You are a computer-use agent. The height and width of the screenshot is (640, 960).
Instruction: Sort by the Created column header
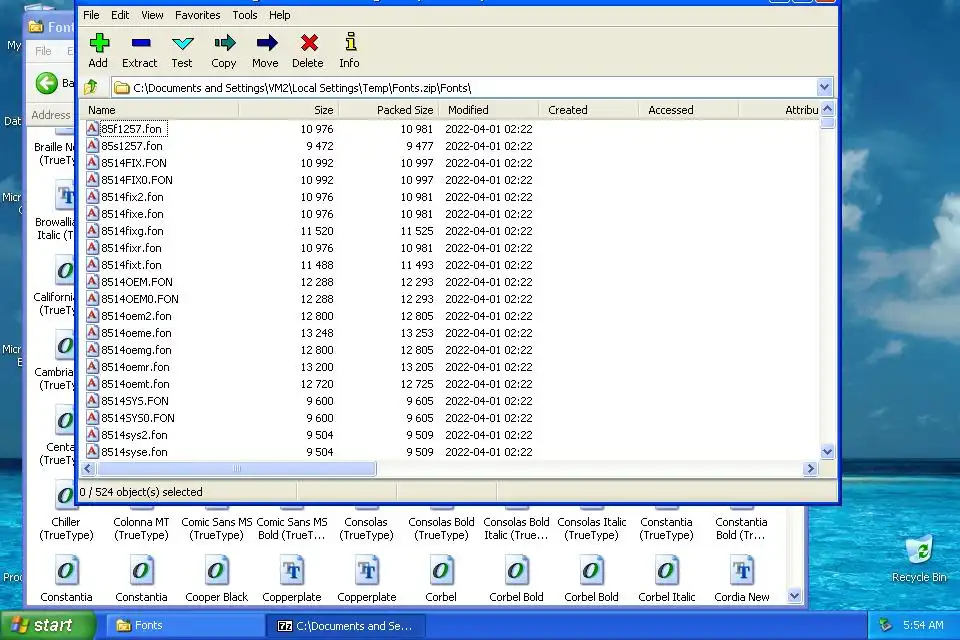[x=588, y=110]
